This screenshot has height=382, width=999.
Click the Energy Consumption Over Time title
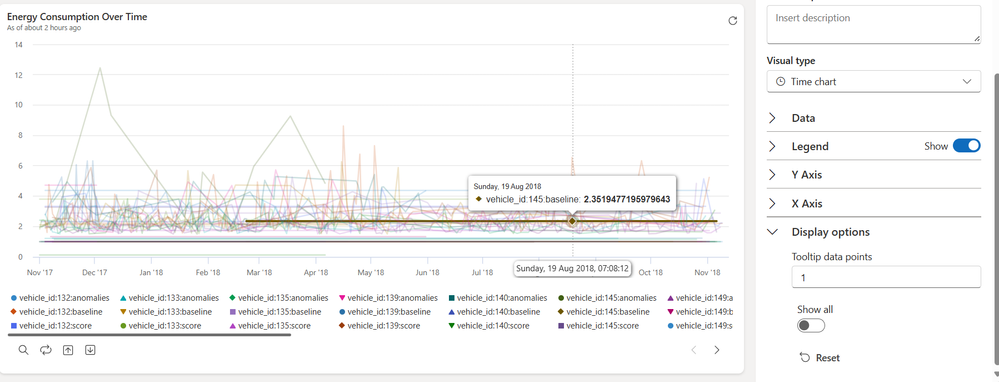(x=77, y=17)
